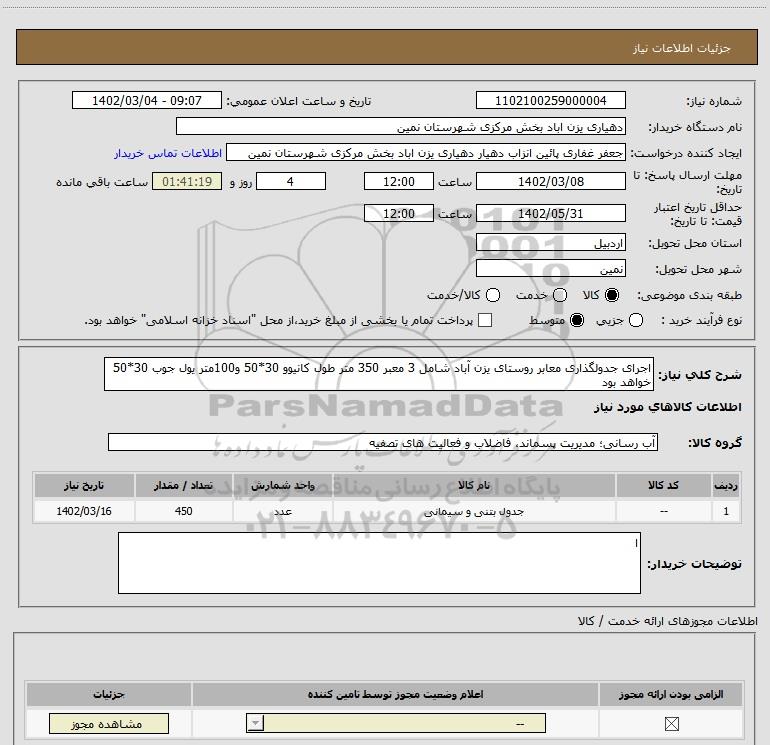The width and height of the screenshot is (770, 745).
Task: Click the price validity time 12:00 field
Action: coord(399,214)
